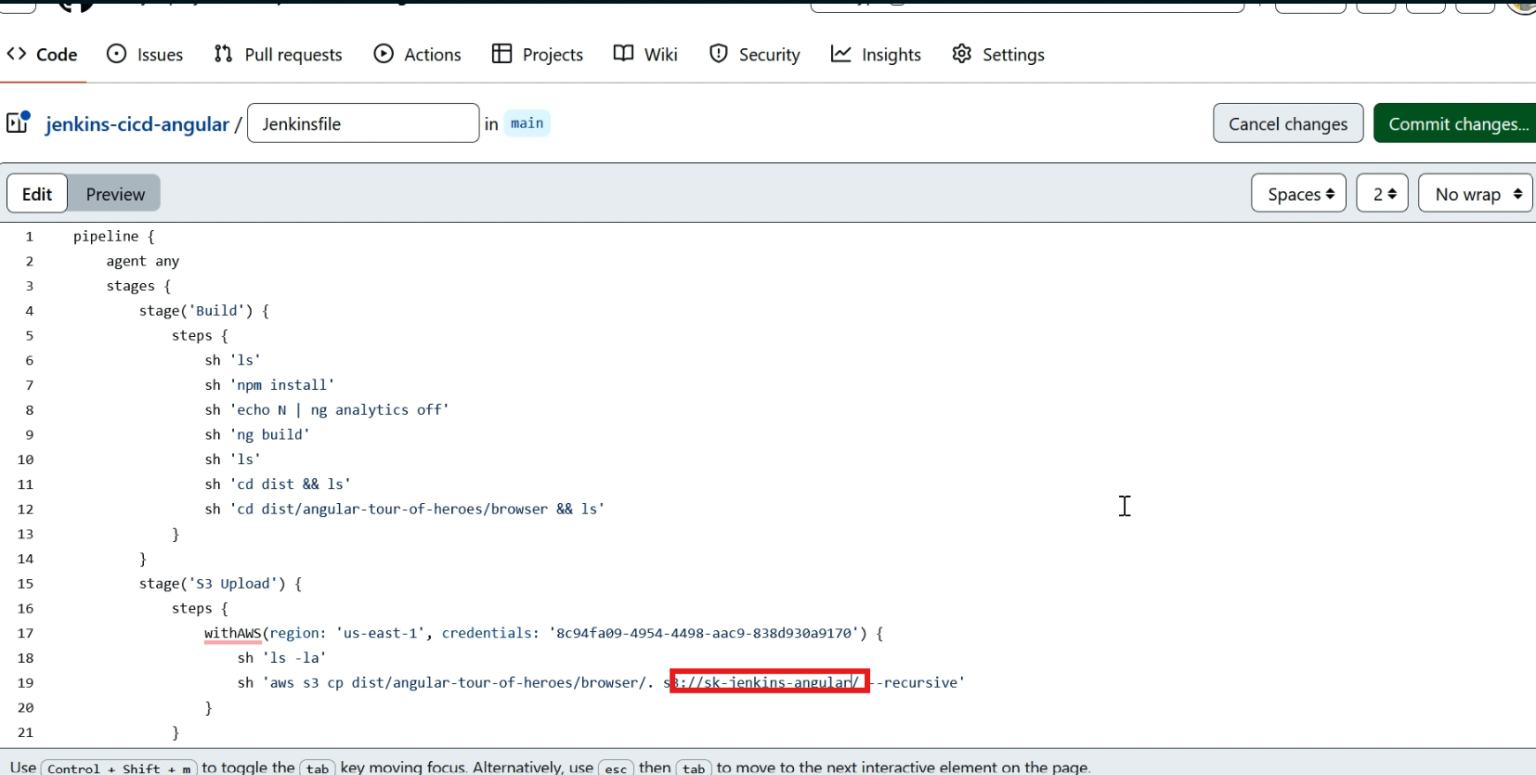This screenshot has height=775, width=1536.
Task: Click the repository icon beside jenkins-cicd-angular
Action: click(x=17, y=122)
